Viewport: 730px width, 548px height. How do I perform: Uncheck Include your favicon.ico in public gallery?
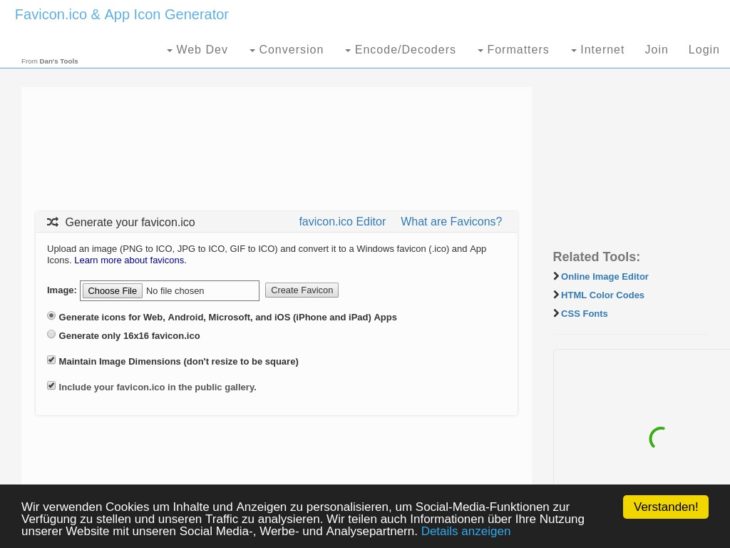point(52,385)
